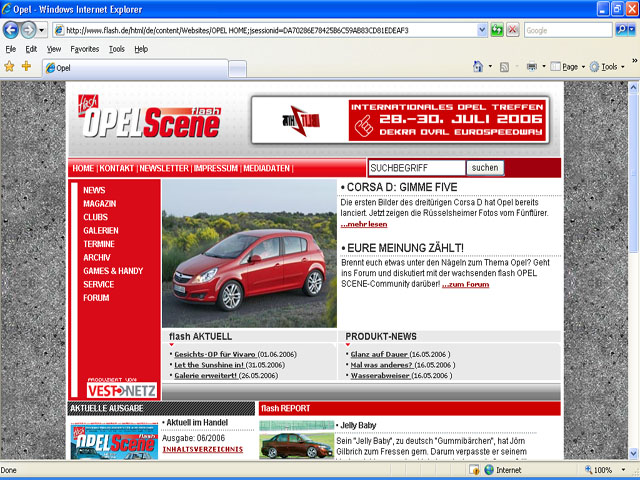This screenshot has width=640, height=480.
Task: Open the Edit menu
Action: point(31,49)
